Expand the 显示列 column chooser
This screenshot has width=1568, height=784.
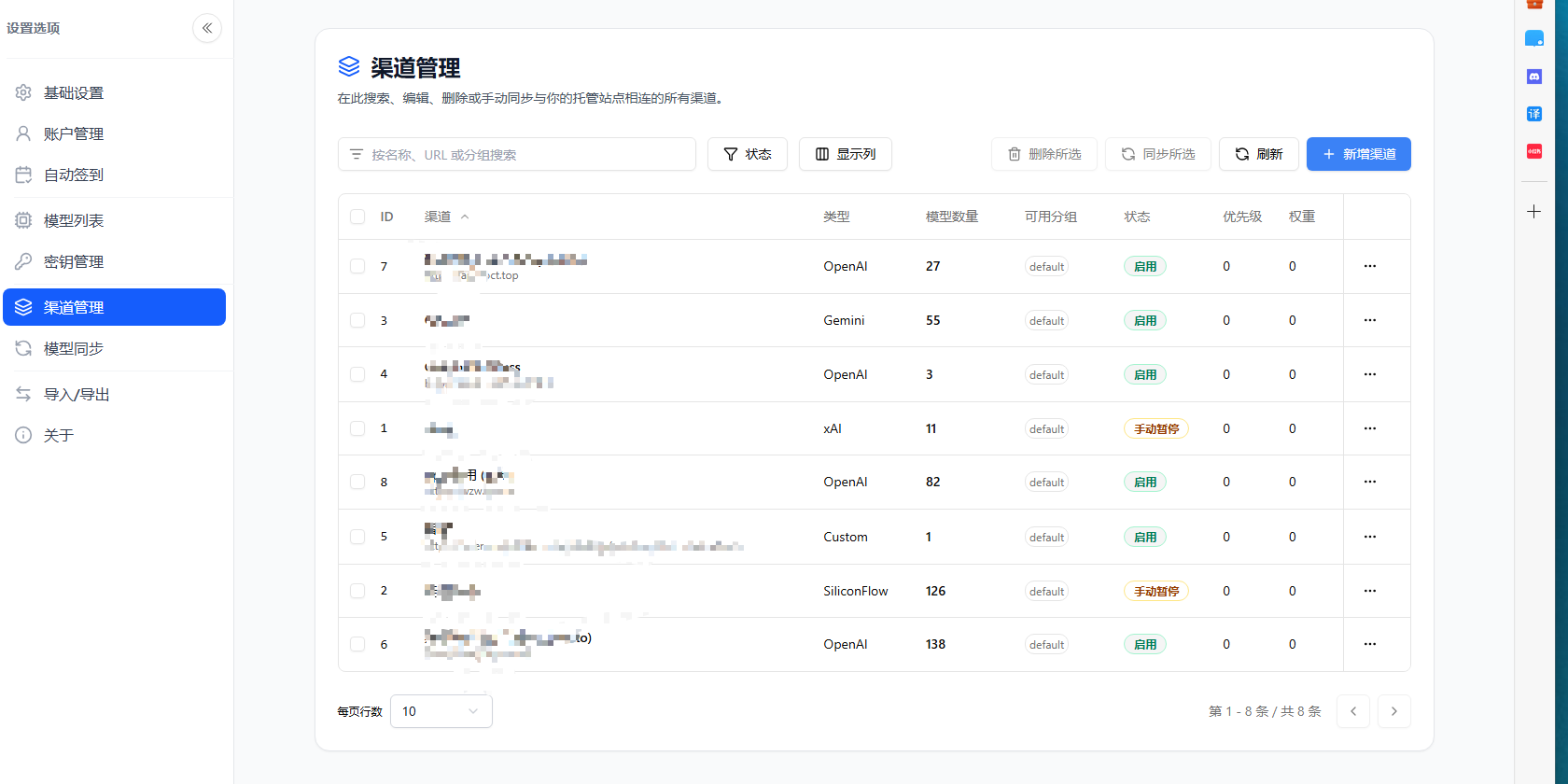pyautogui.click(x=845, y=154)
